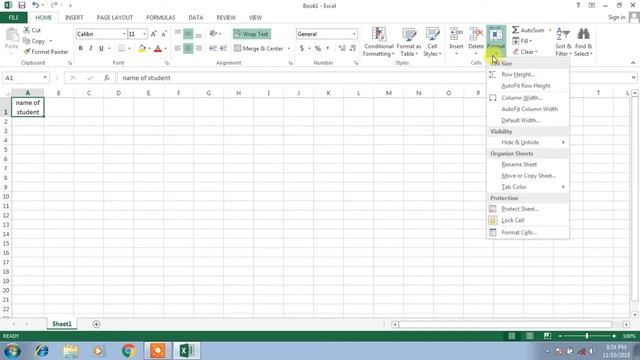Switch to the INSERT tab
Screen dimensions: 640x360
click(x=74, y=18)
